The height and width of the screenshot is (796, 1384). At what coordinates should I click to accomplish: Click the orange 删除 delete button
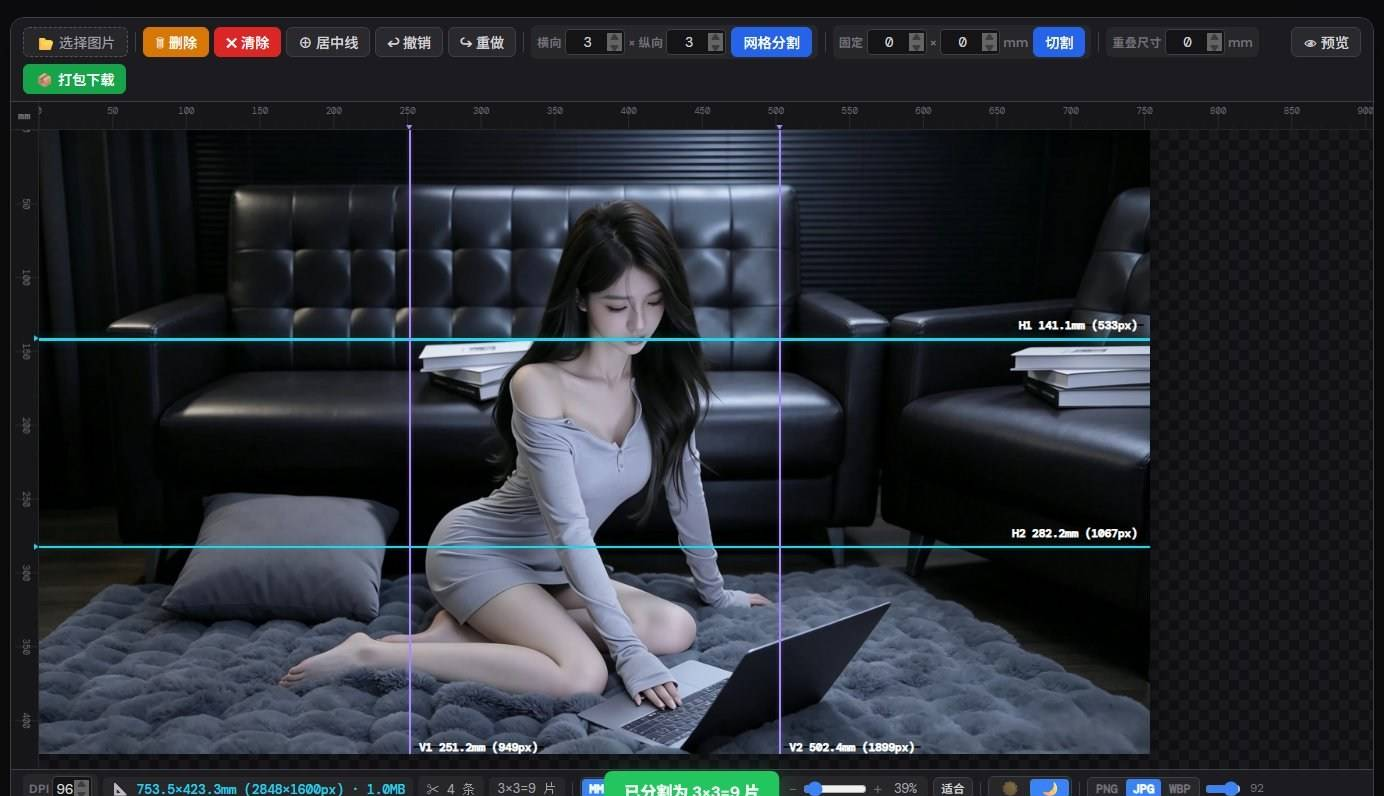click(x=176, y=43)
